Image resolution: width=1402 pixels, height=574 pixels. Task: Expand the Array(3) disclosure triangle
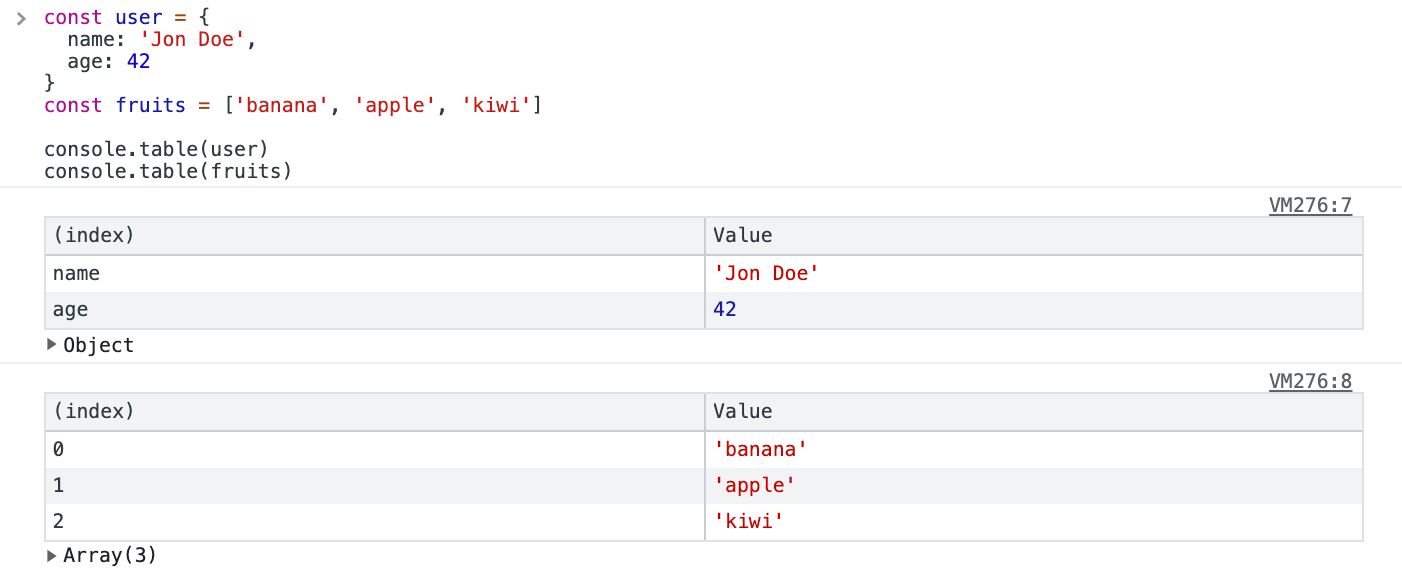[x=52, y=555]
